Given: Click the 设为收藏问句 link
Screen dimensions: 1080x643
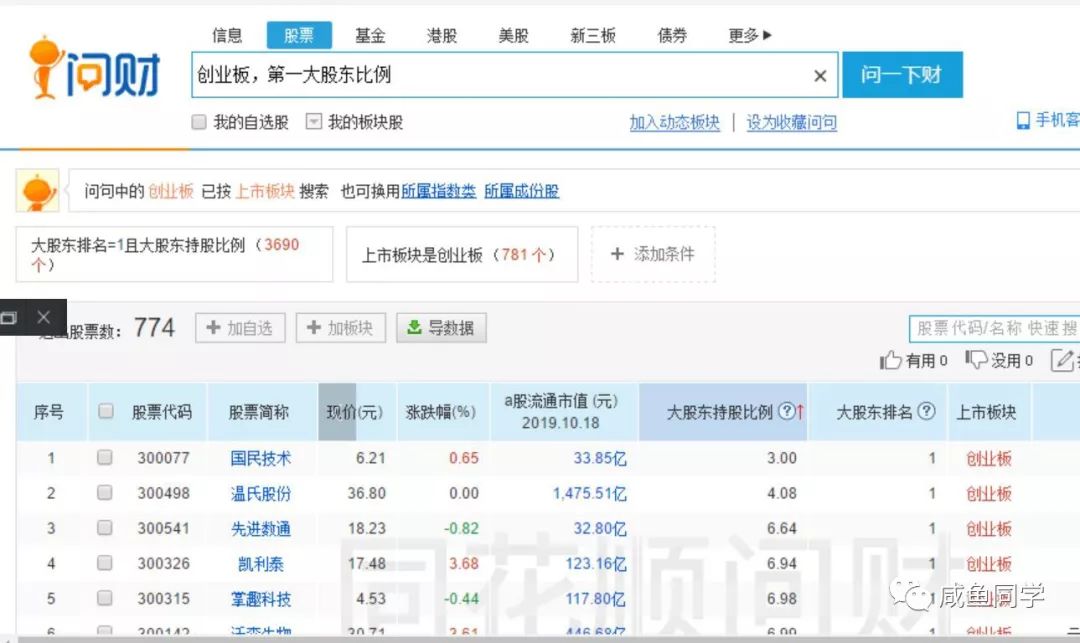Looking at the screenshot, I should click(791, 123).
